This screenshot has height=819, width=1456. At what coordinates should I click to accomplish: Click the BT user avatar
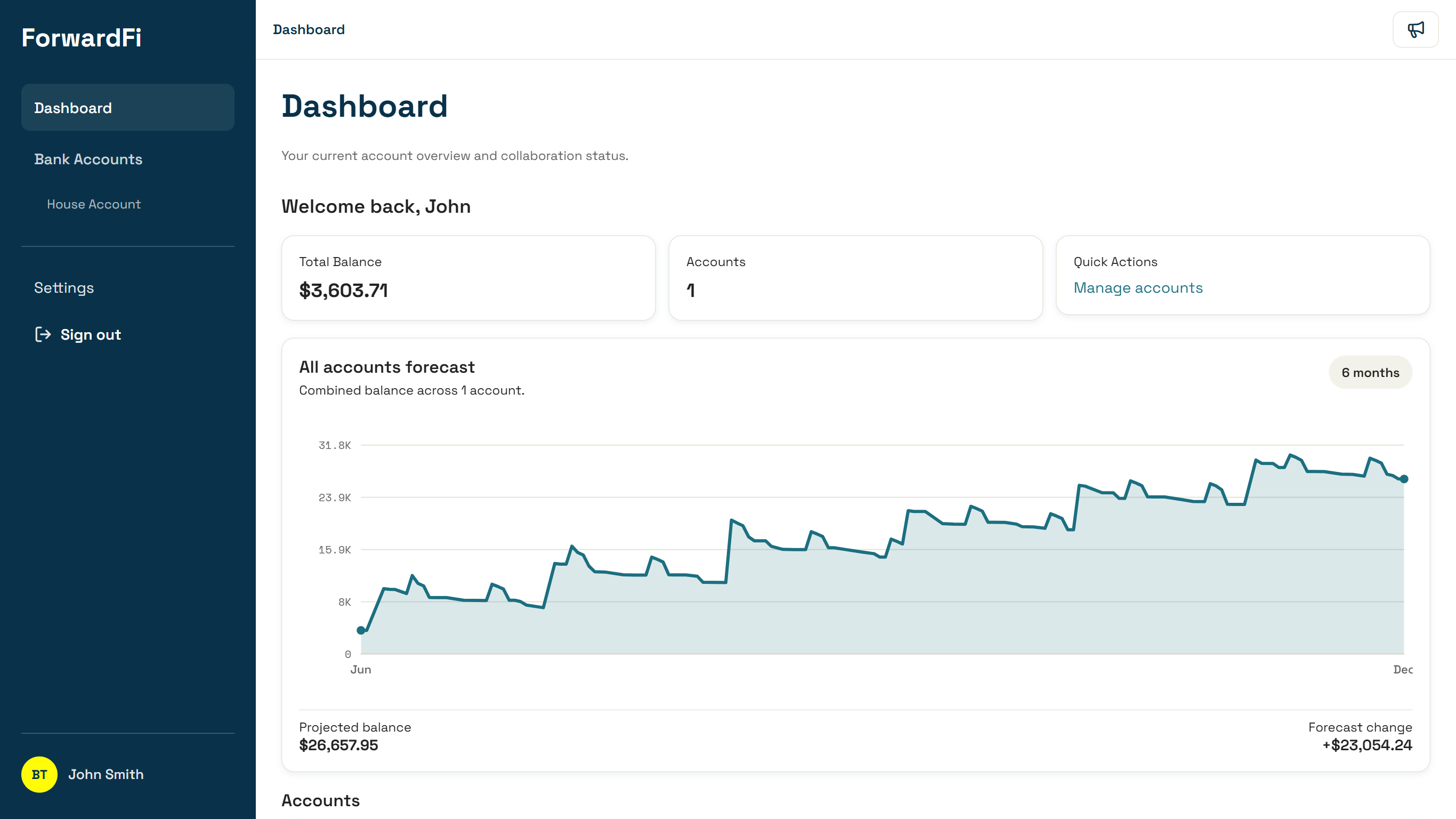click(x=39, y=774)
